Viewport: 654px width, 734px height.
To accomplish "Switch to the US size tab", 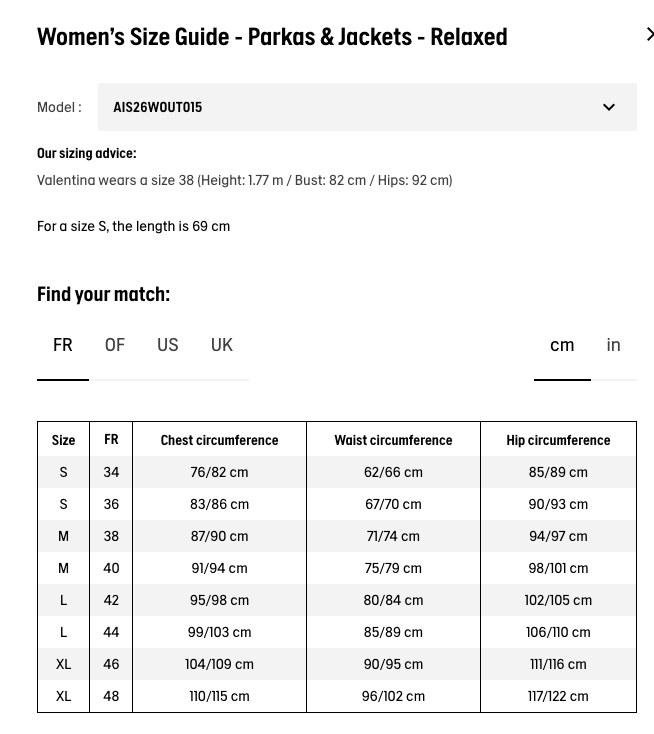I will point(168,345).
